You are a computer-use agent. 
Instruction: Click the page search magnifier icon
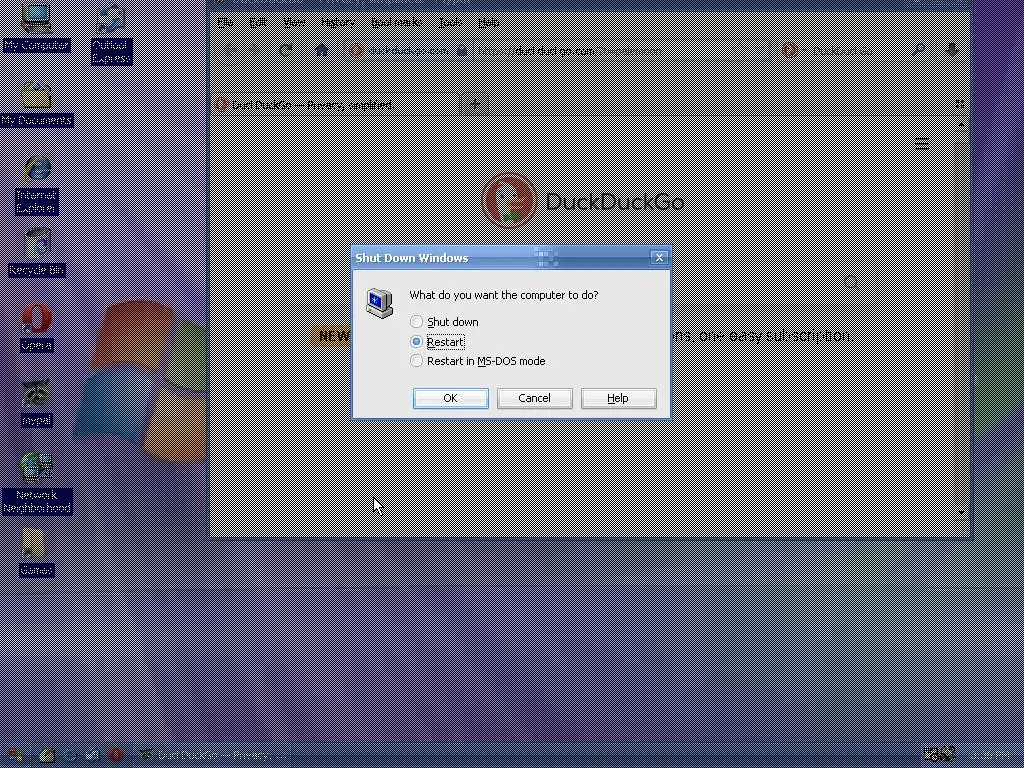click(x=851, y=283)
